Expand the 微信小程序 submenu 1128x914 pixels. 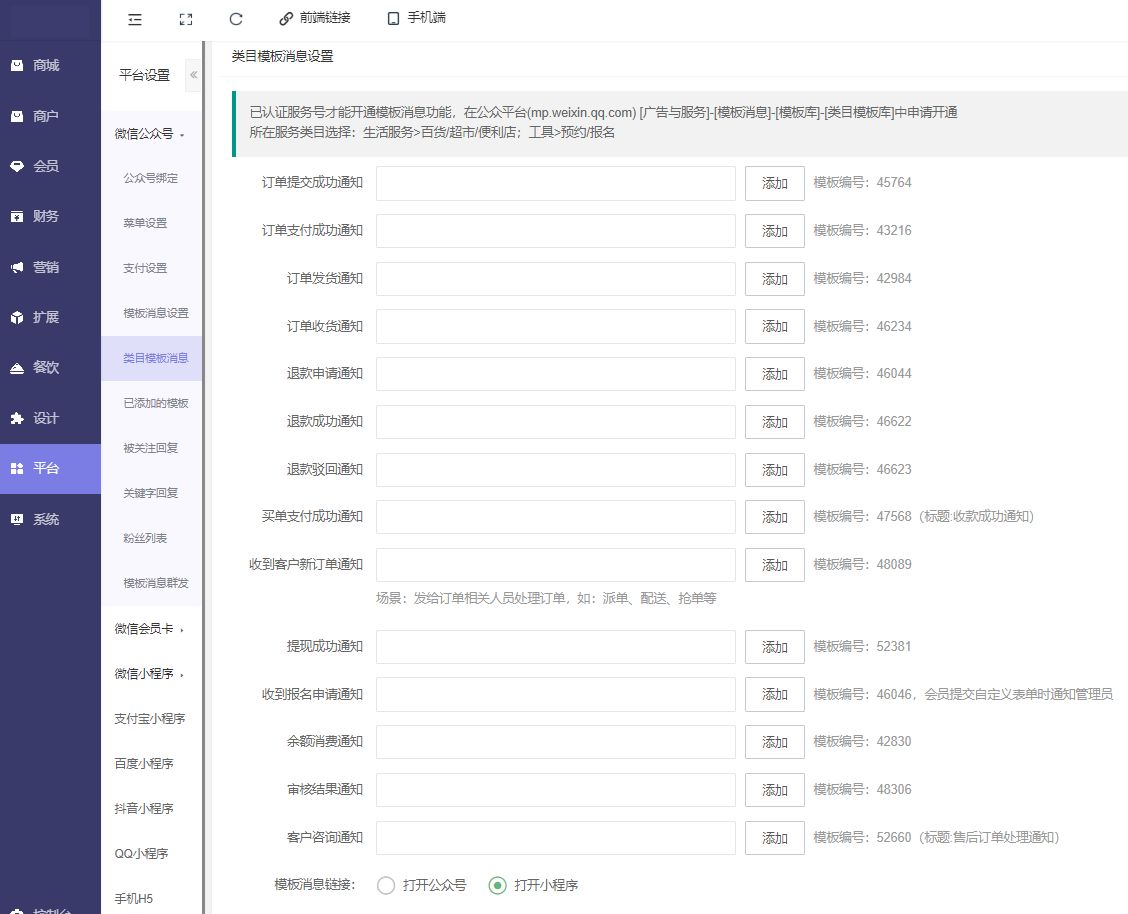pyautogui.click(x=150, y=674)
